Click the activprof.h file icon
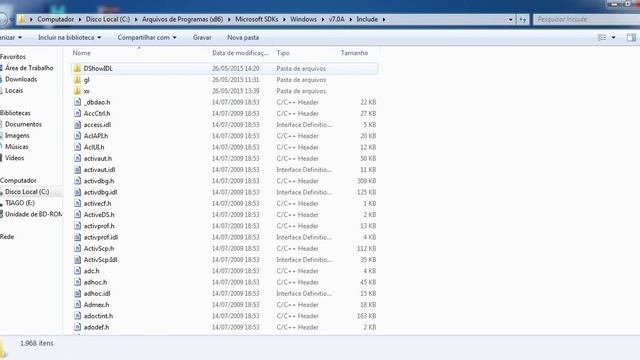This screenshot has width=640, height=360. tap(77, 225)
